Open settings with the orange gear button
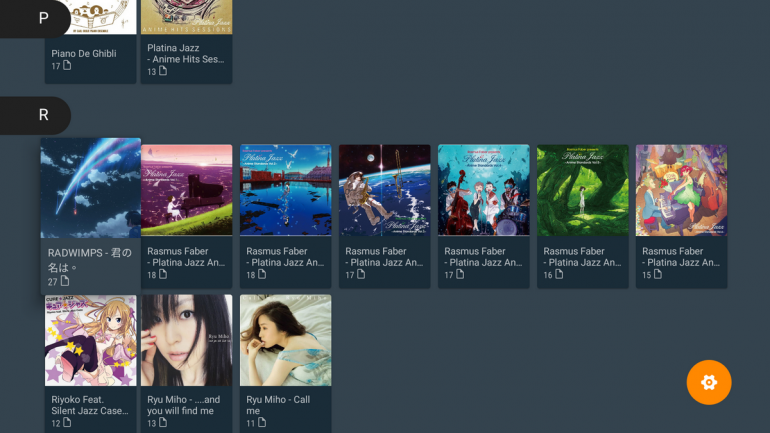Viewport: 770px width, 433px height. point(709,382)
